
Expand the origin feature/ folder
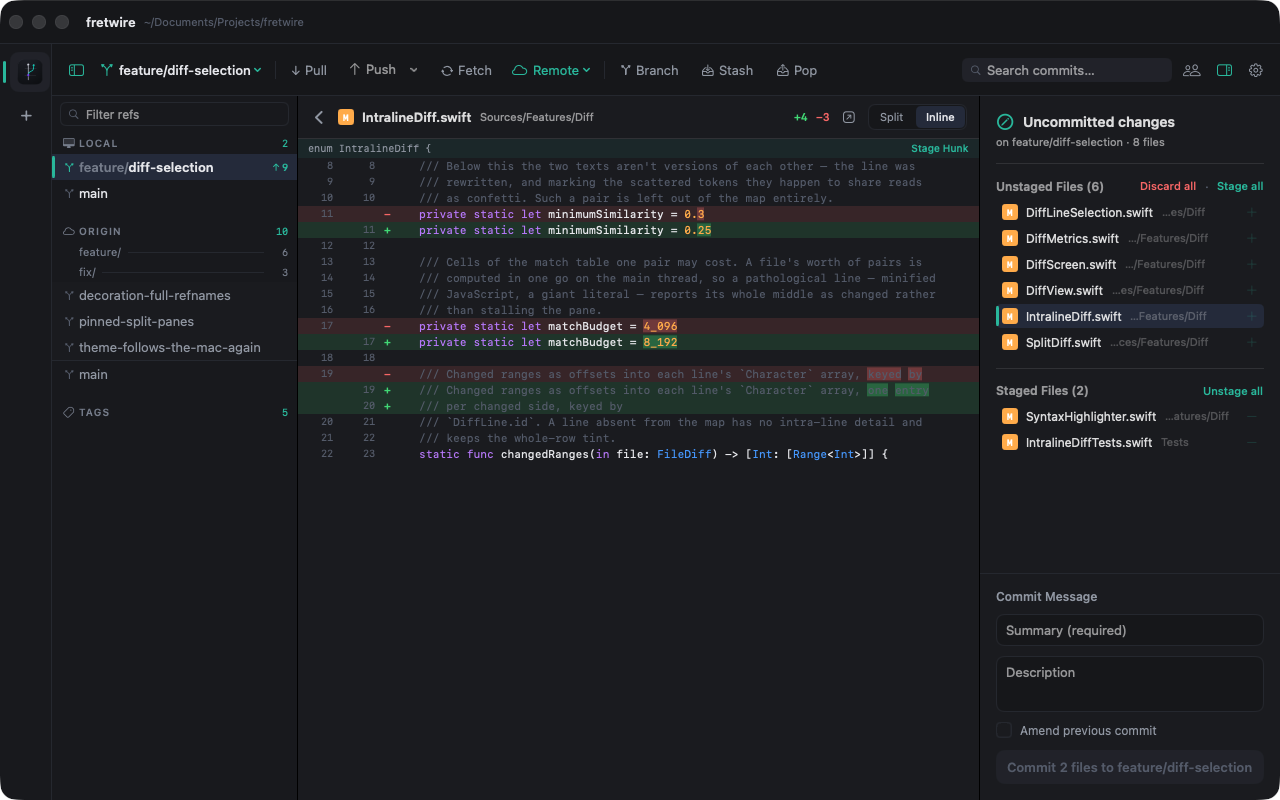pos(174,252)
